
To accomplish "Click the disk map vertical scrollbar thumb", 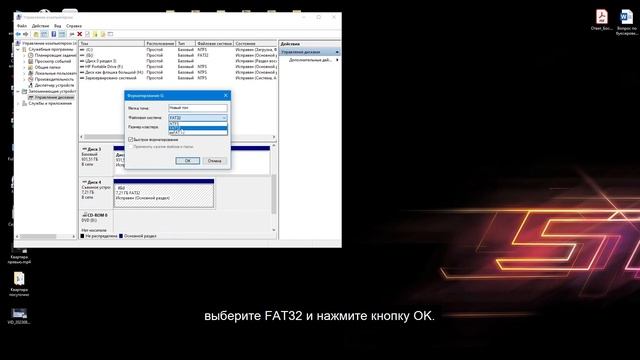I will coord(274,194).
